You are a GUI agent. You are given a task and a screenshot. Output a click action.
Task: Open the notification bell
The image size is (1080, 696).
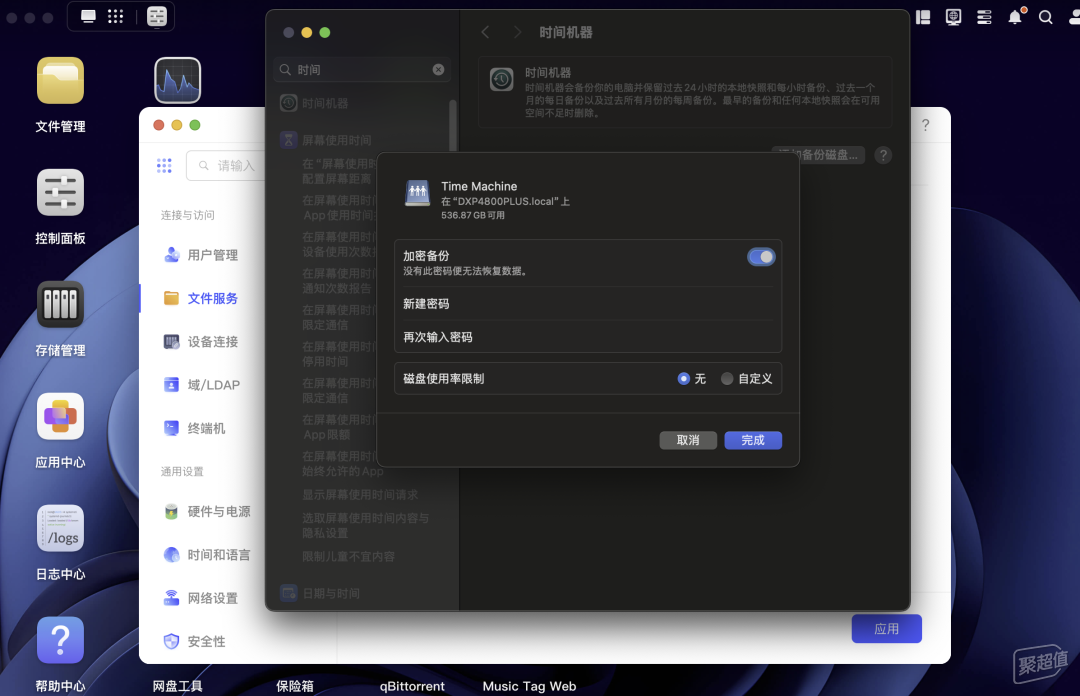(x=1015, y=17)
